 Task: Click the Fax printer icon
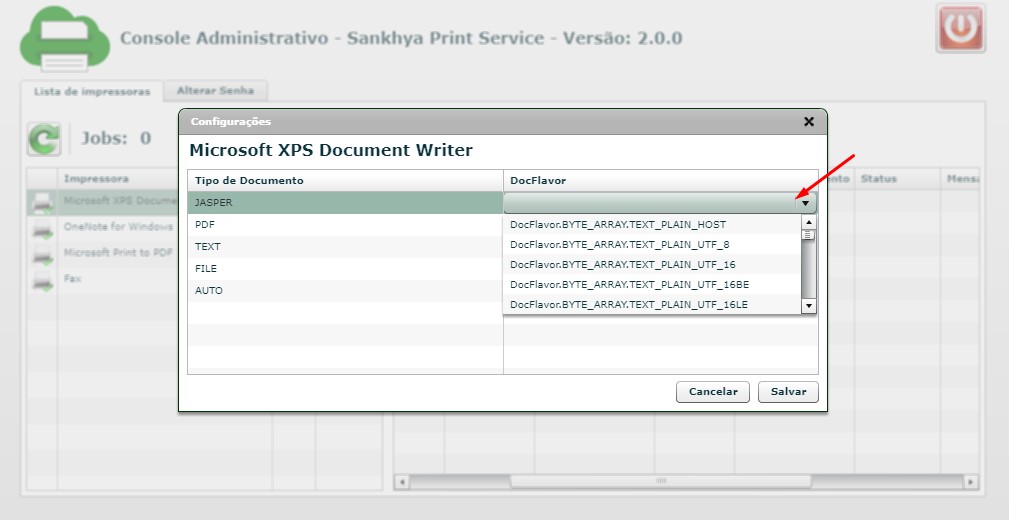42,281
